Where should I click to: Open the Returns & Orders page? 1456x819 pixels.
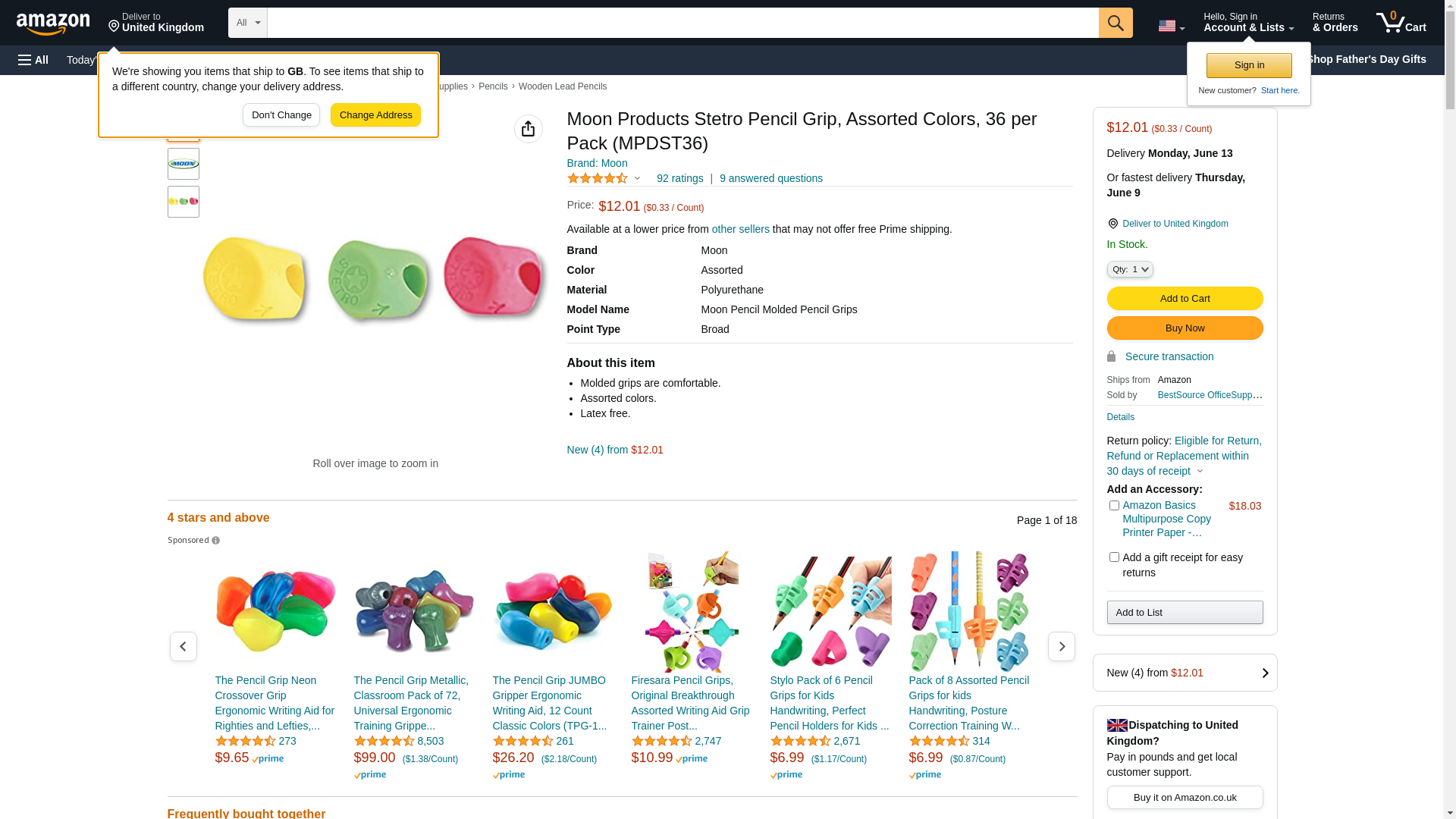point(1335,23)
